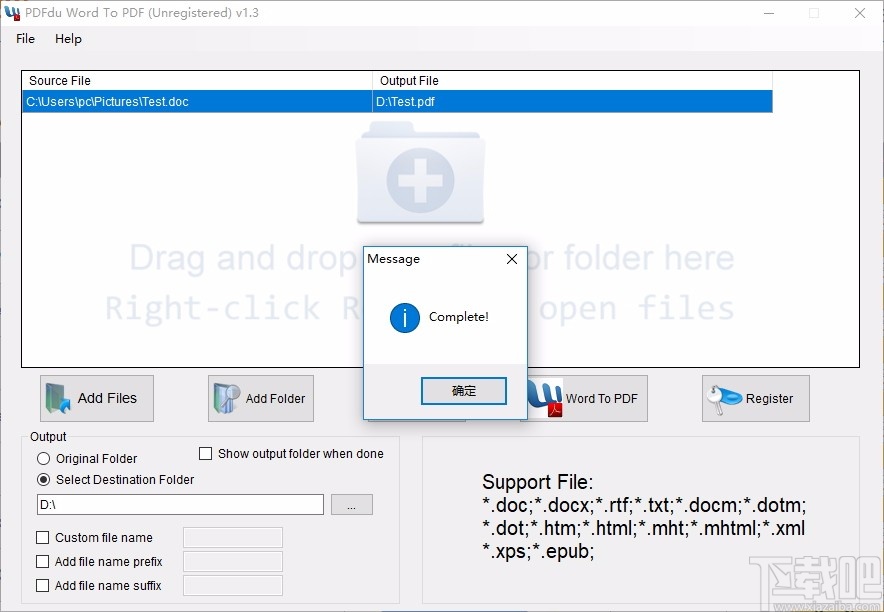Open the Help menu

pos(68,39)
